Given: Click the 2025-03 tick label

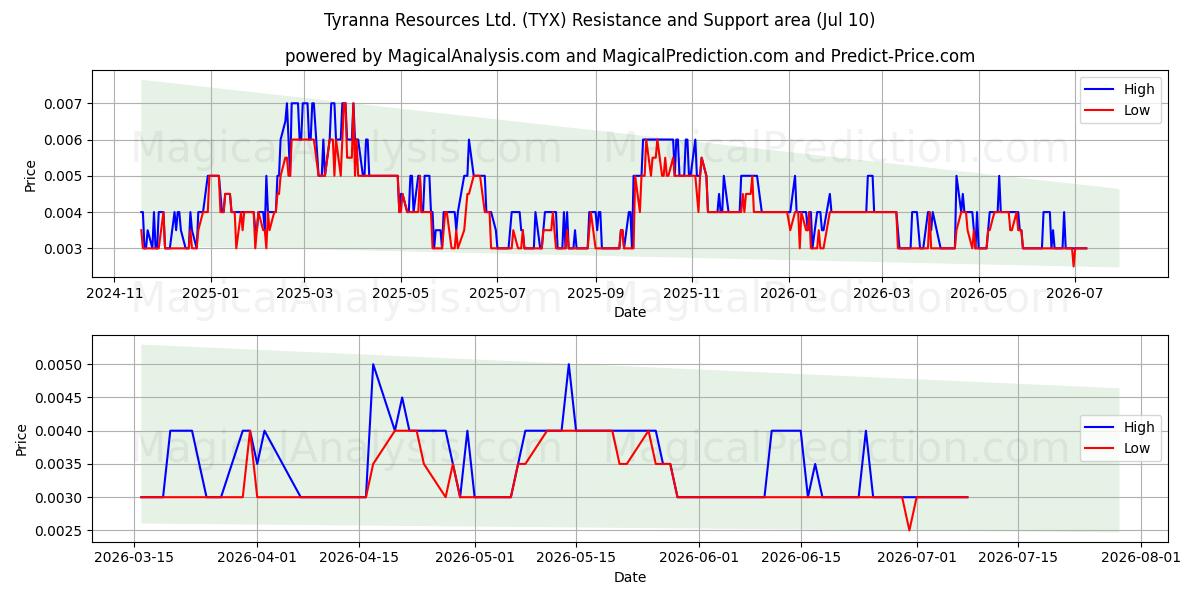Looking at the screenshot, I should pyautogui.click(x=304, y=293).
